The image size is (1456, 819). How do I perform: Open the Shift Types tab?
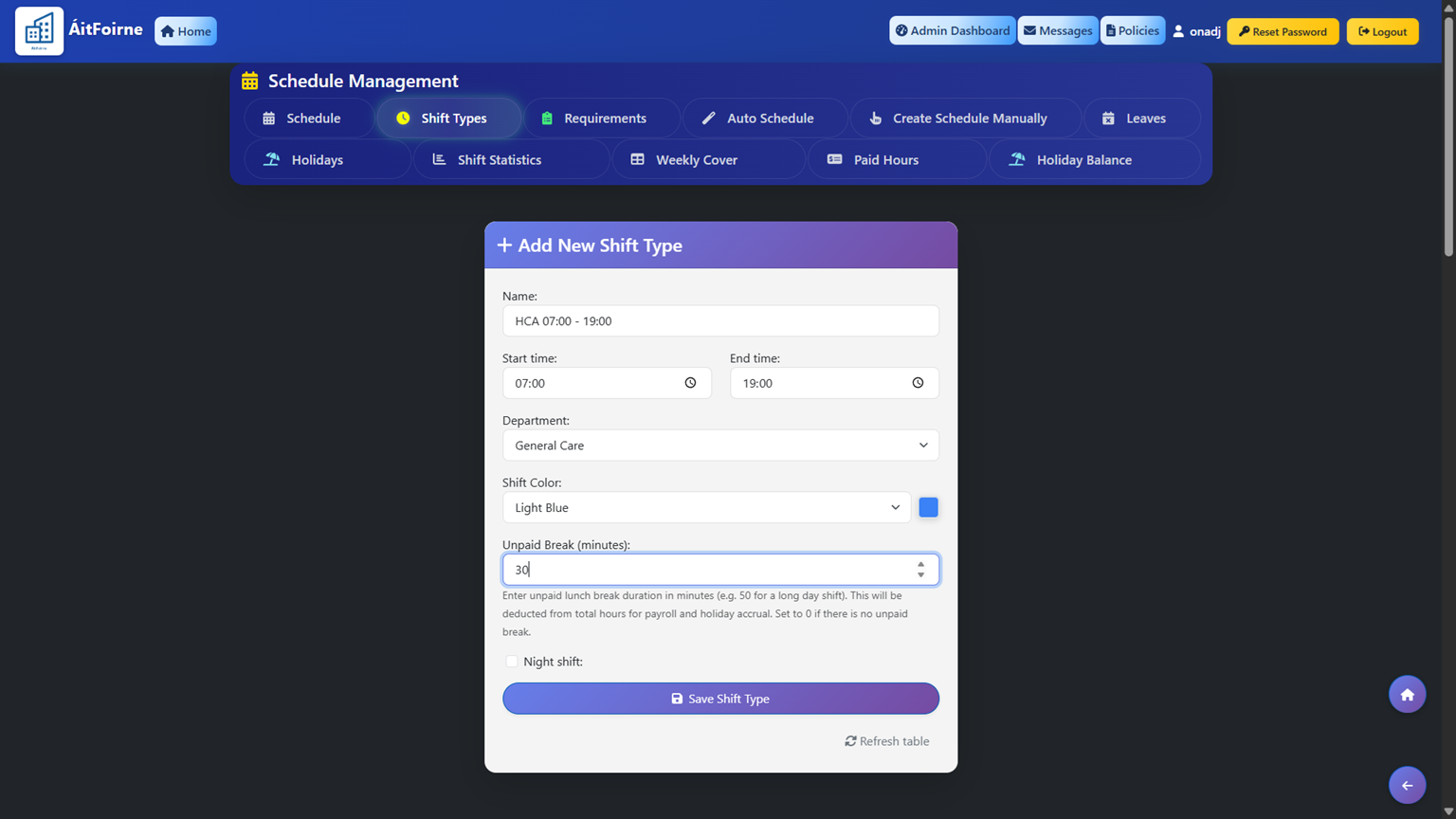coord(448,118)
